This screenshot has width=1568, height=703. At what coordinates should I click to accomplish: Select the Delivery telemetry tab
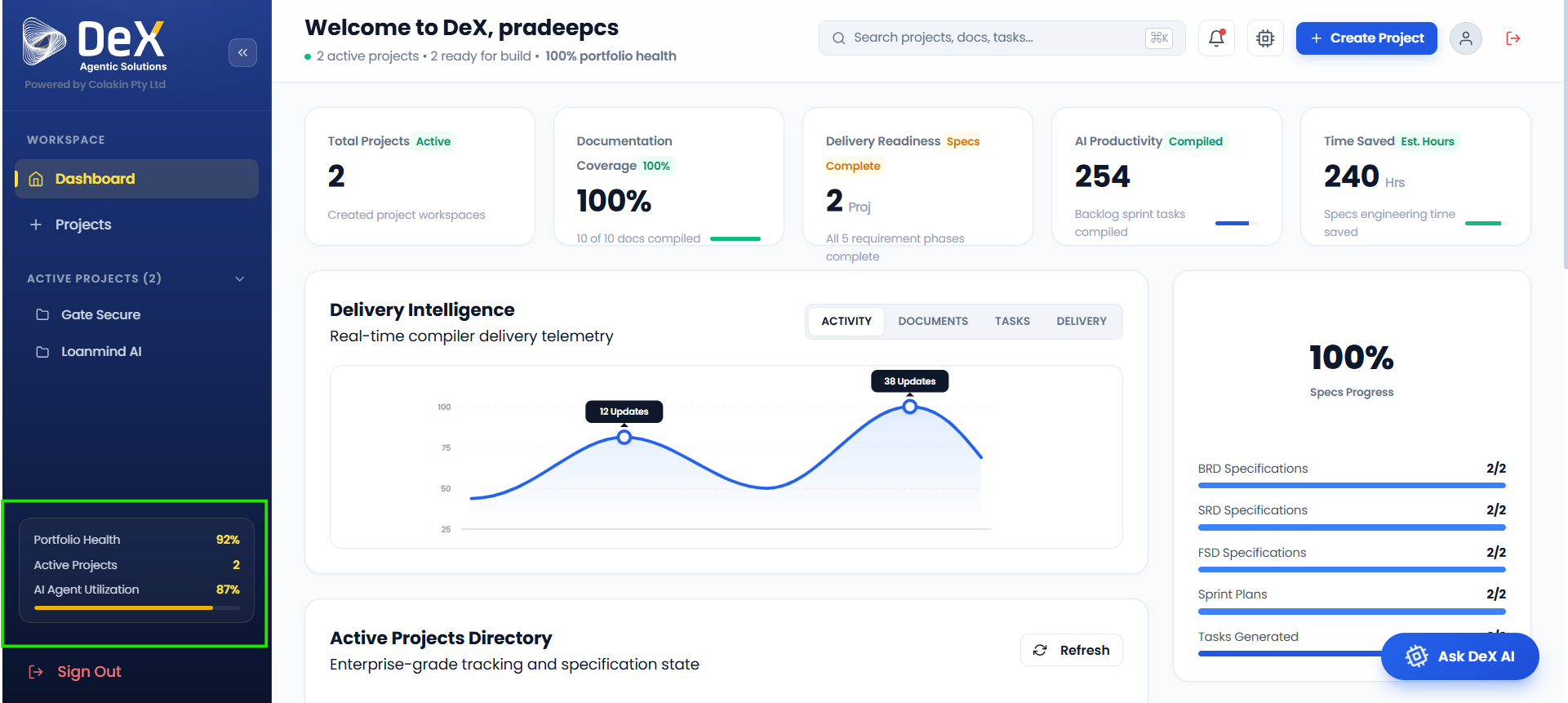click(1082, 321)
